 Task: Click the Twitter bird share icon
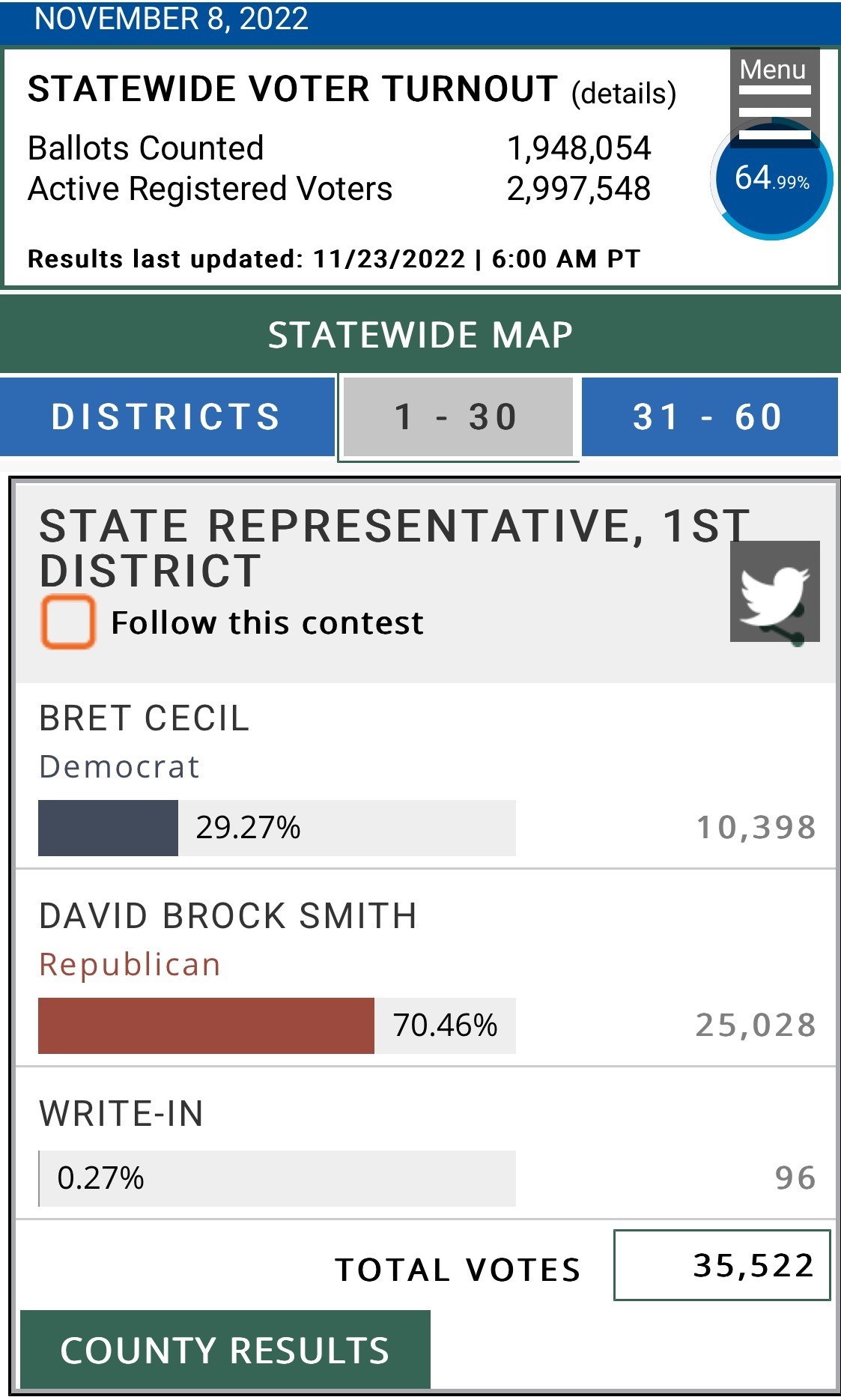(x=774, y=592)
